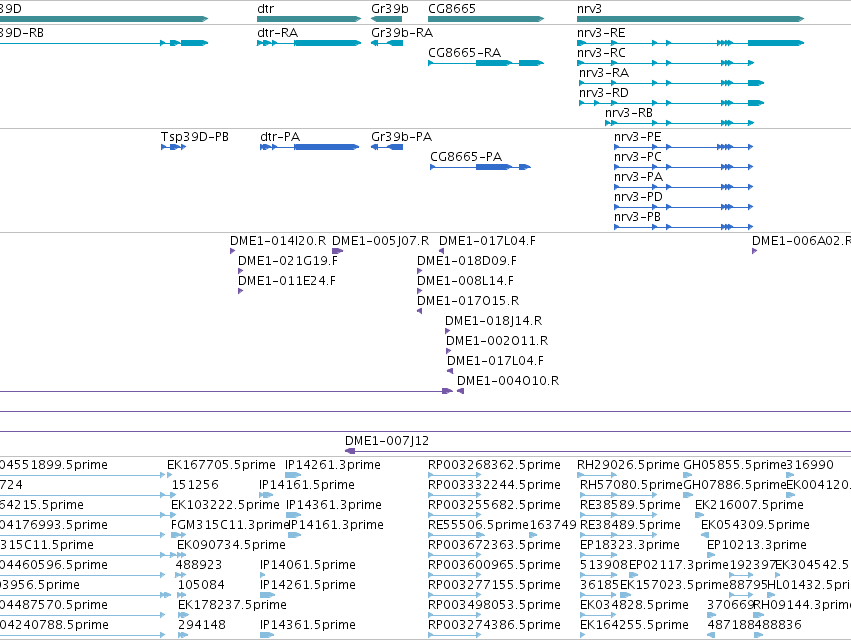Select the CG8665 gene feature bar
The width and height of the screenshot is (851, 640).
tap(486, 19)
